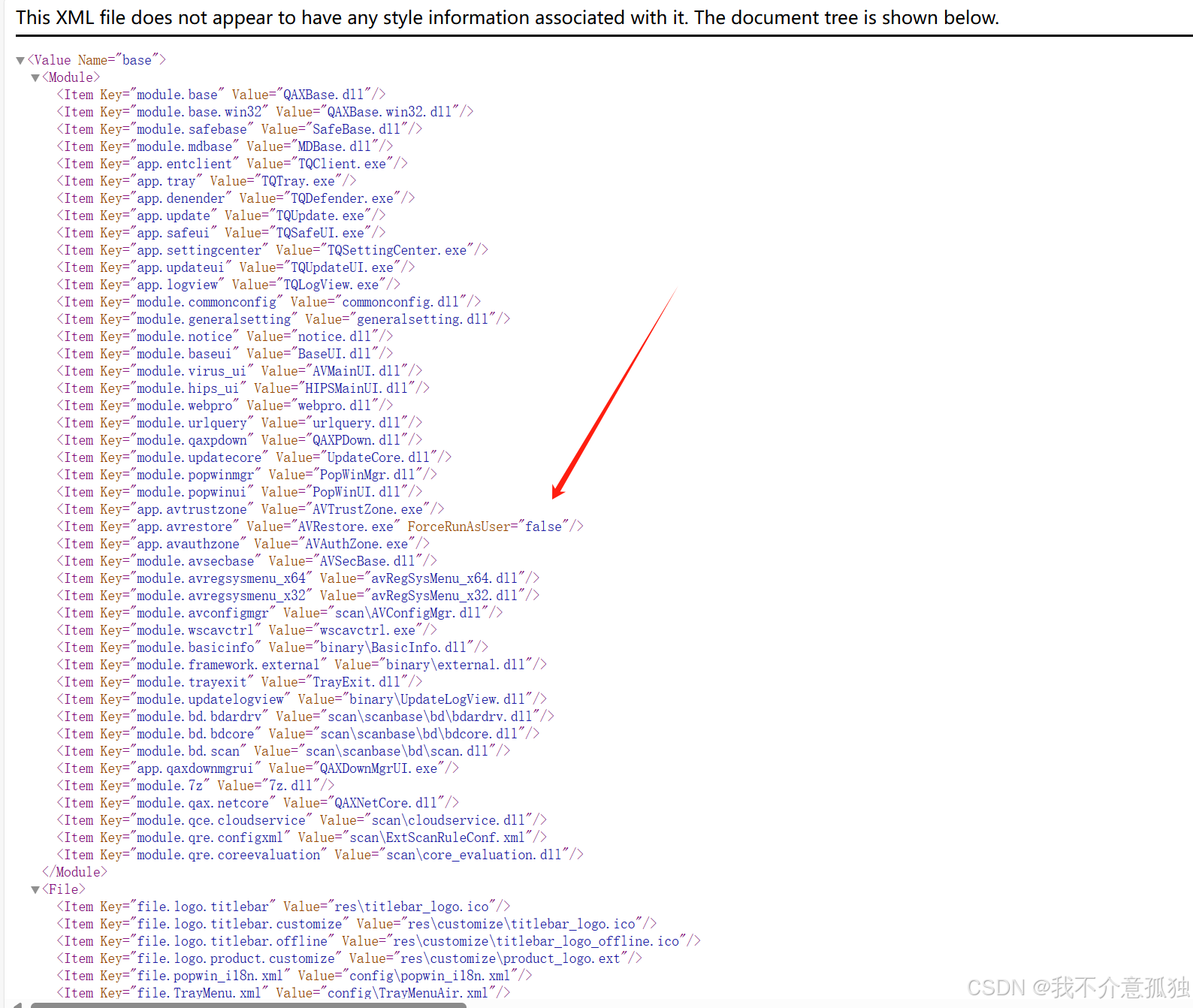Select the app.settingcenter TQSettingCenter.exe line

coord(273,250)
